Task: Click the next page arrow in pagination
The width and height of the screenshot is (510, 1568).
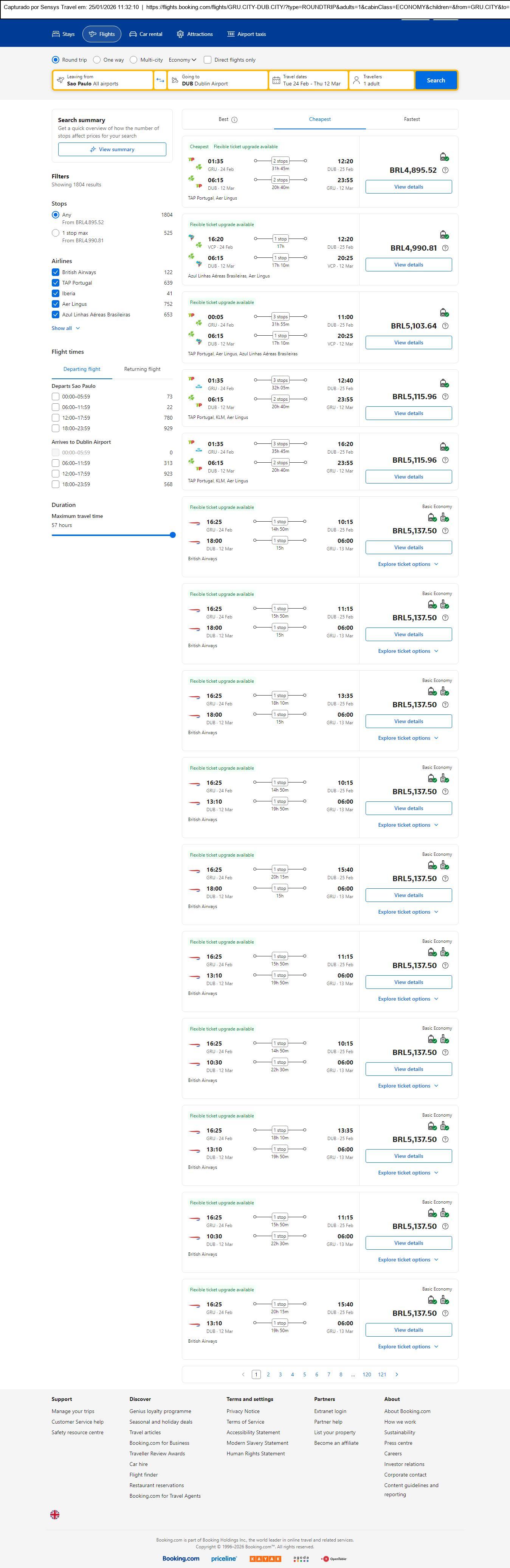Action: click(x=397, y=1374)
